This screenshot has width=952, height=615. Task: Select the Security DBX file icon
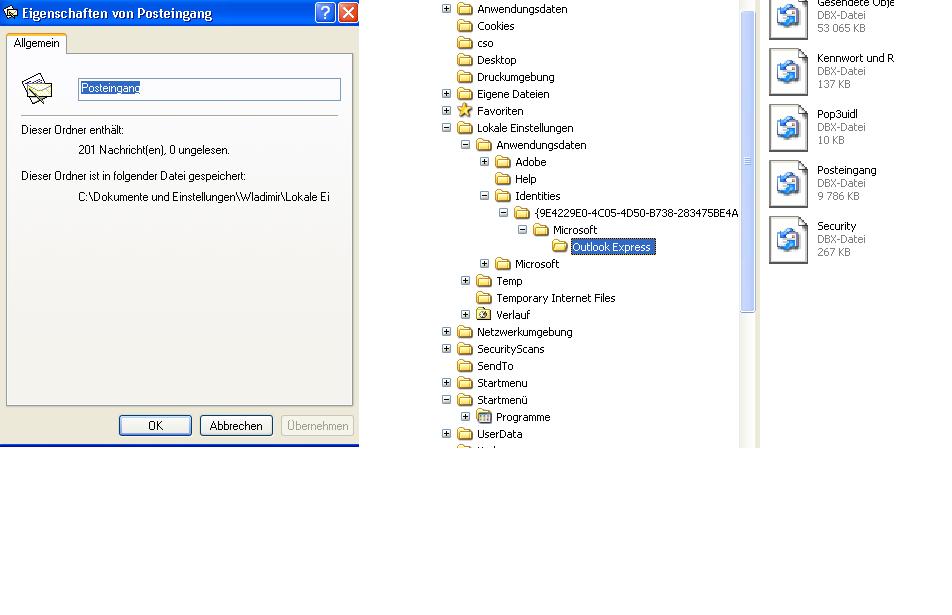click(x=788, y=240)
